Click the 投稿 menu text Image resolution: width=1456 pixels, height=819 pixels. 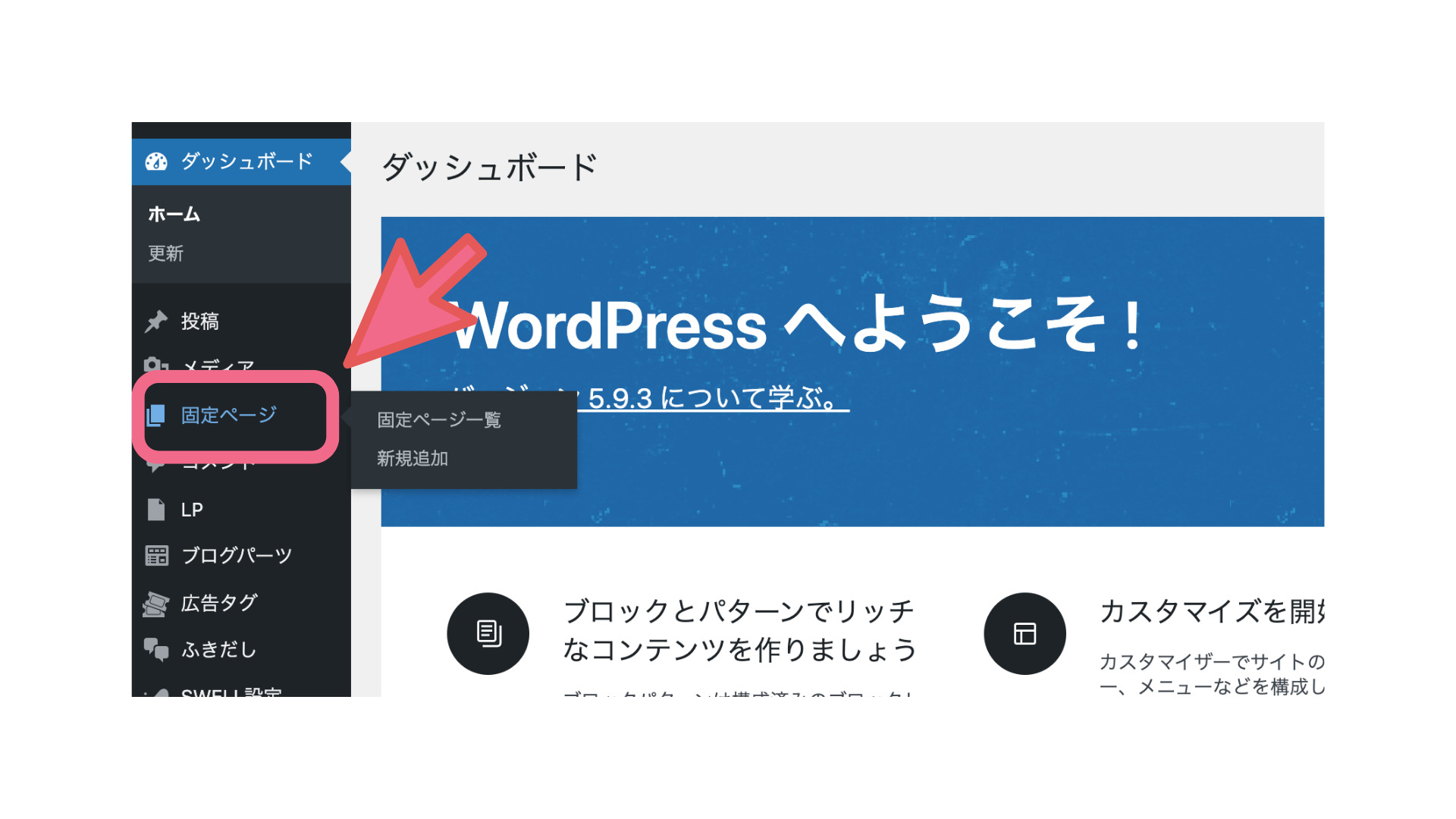202,321
